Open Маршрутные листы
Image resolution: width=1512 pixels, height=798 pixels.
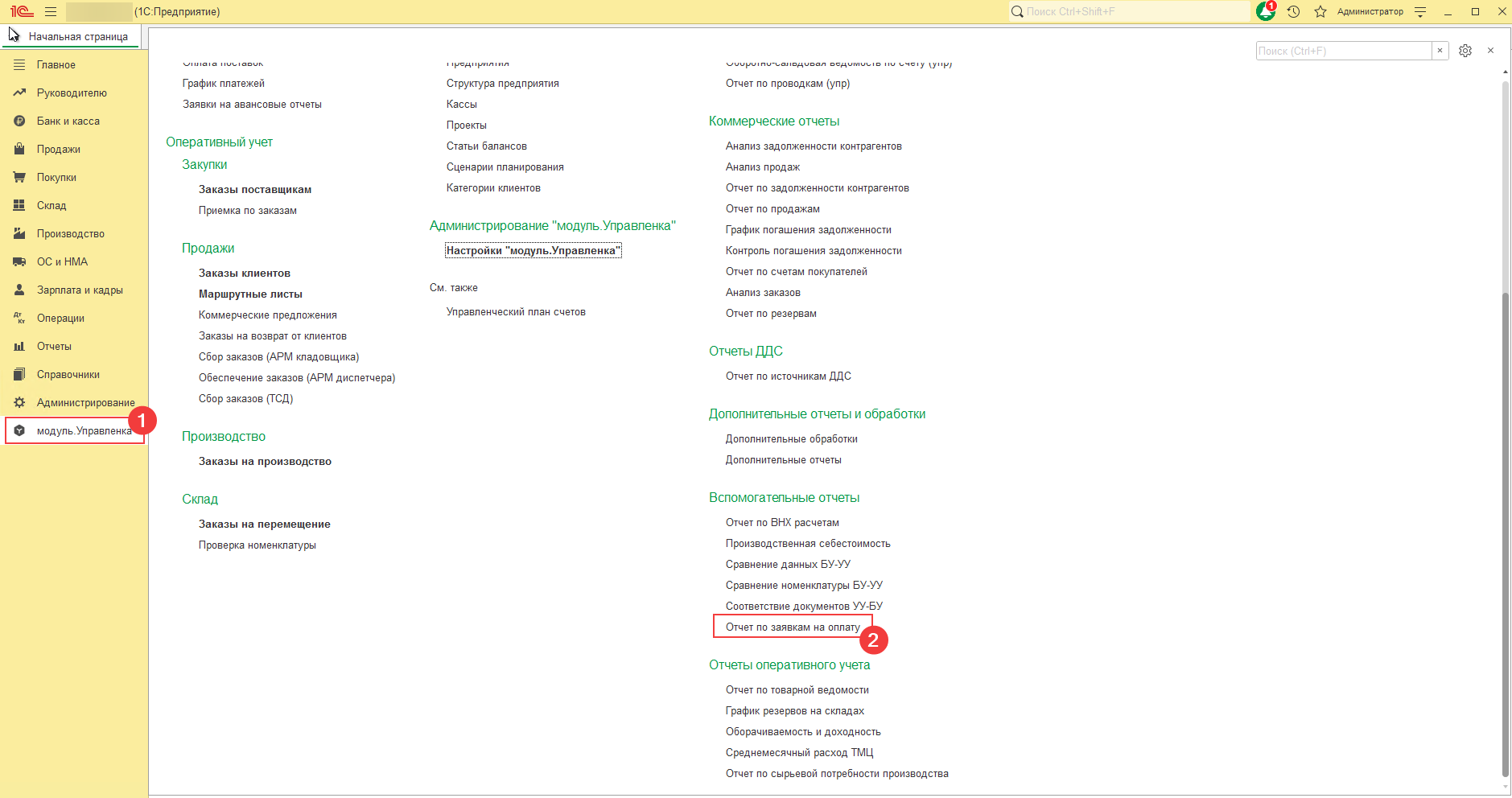250,294
